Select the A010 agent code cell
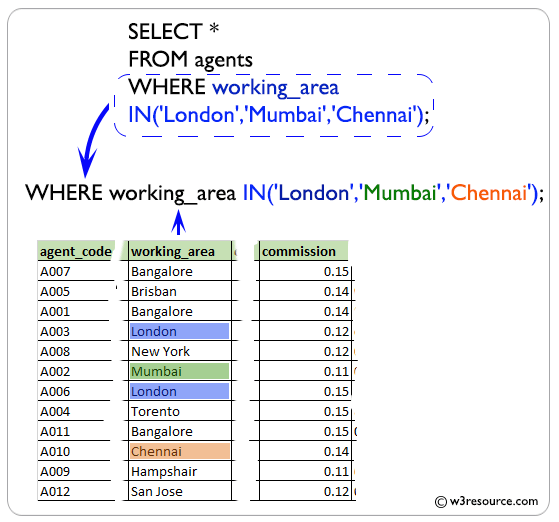The width and height of the screenshot is (559, 522). 76,451
